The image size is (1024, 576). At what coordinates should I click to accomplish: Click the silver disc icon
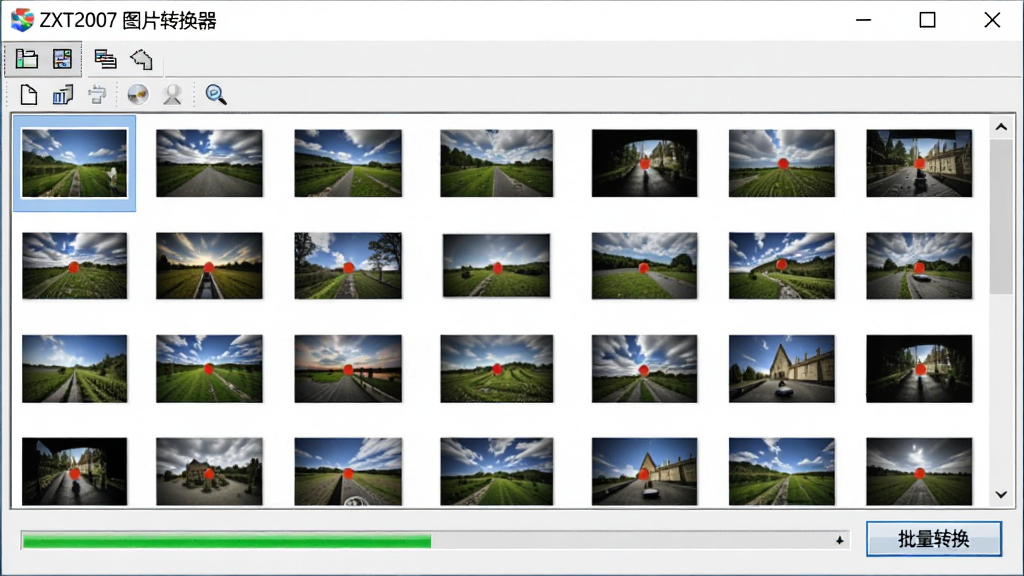[x=138, y=95]
